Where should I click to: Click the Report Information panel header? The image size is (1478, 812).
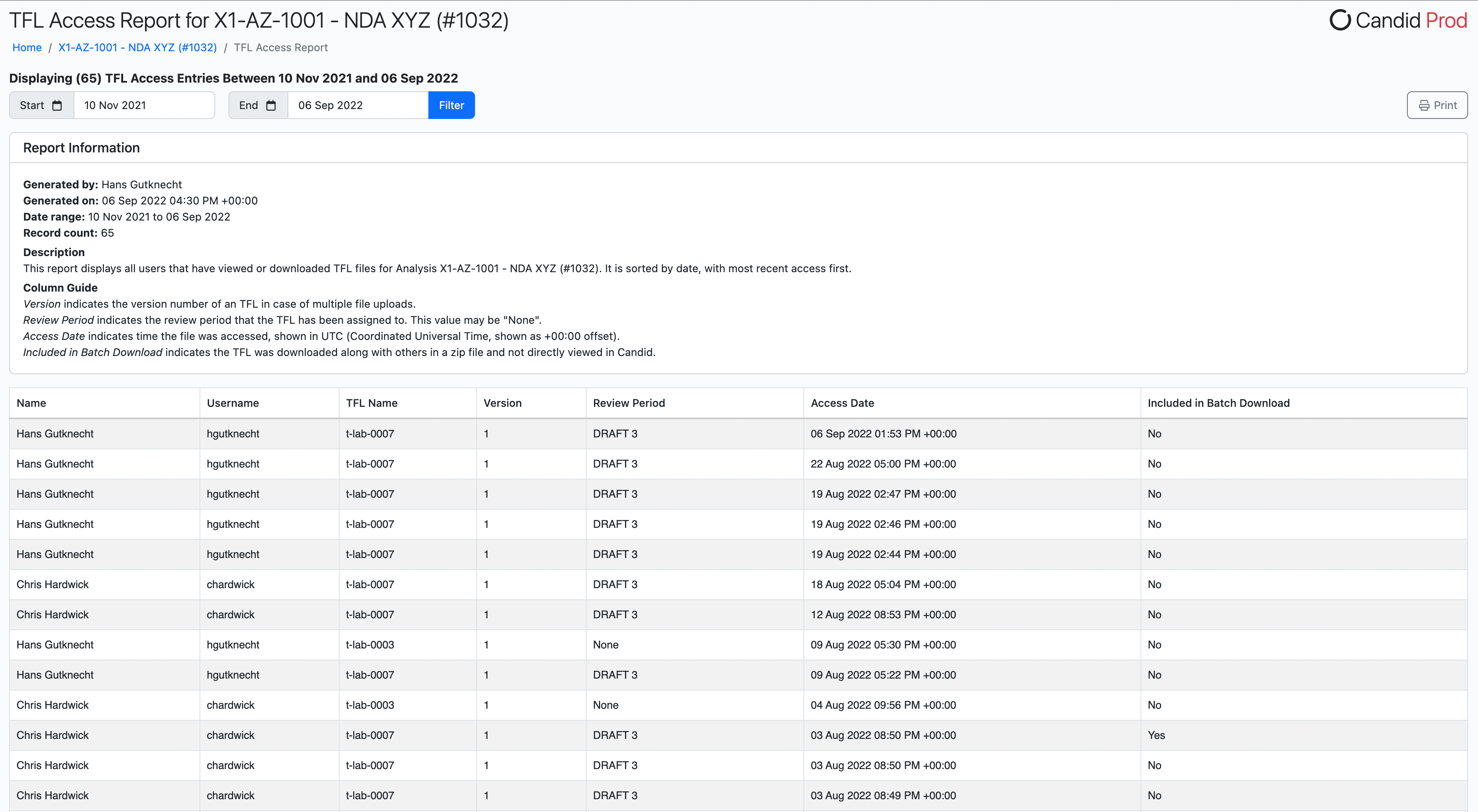point(81,148)
